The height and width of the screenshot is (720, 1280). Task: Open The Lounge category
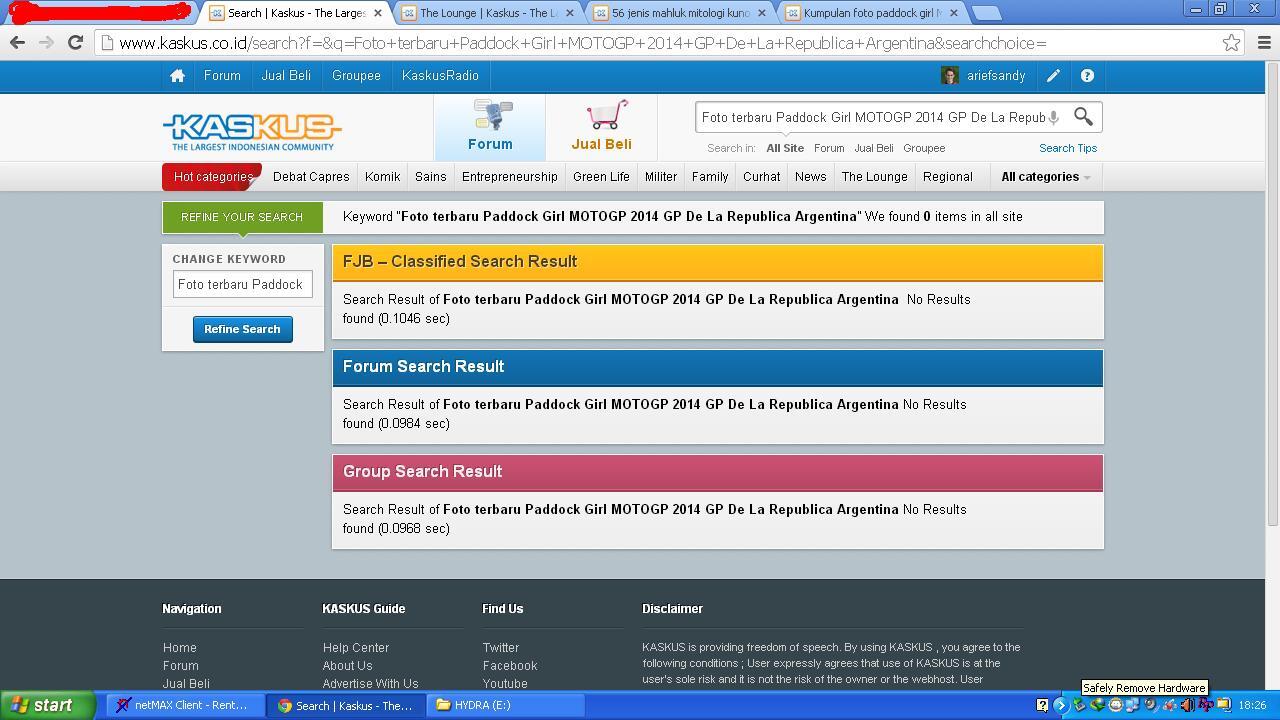point(875,177)
